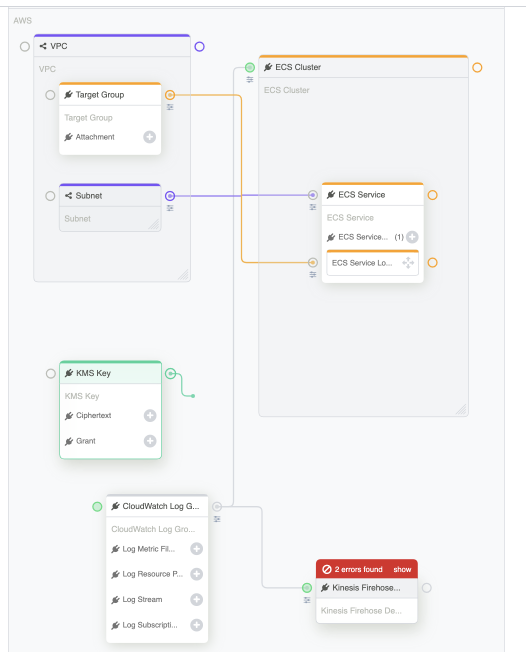526x652 pixels.
Task: Click the VPC share icon
Action: pyautogui.click(x=43, y=46)
